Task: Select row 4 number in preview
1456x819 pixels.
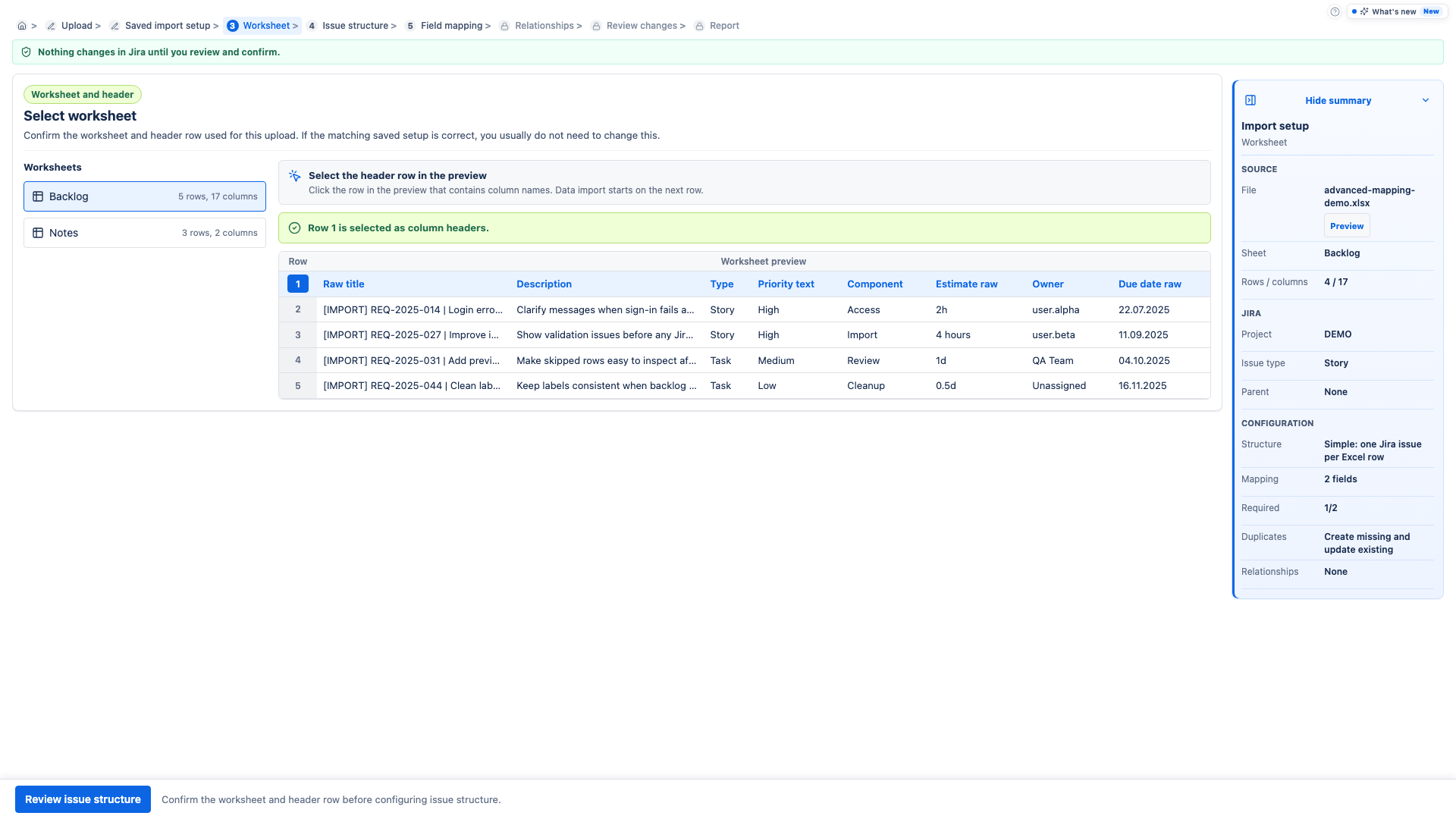Action: click(x=298, y=360)
